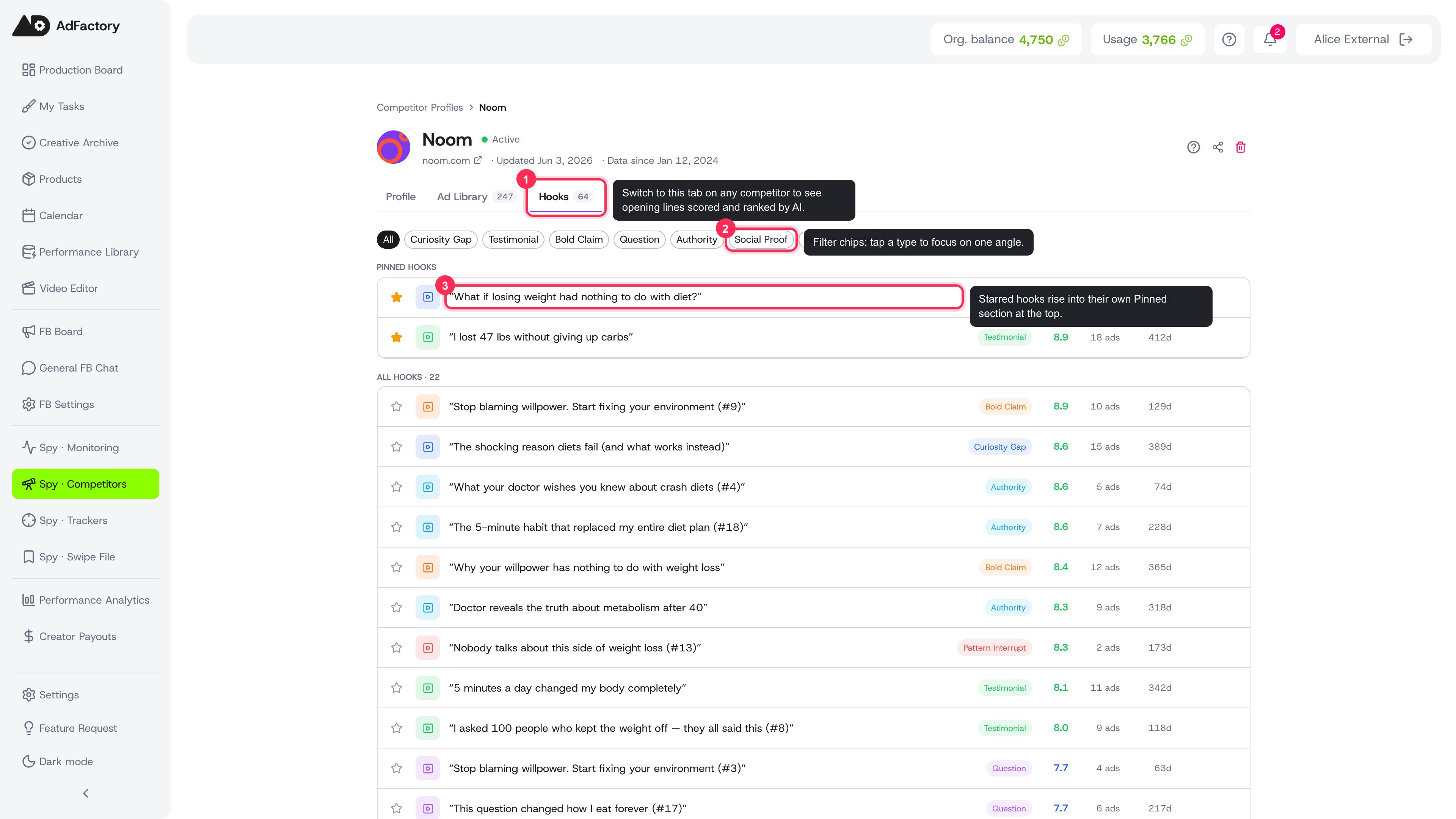1456x819 pixels.
Task: Unstar the "I lost 47 lbs without giving up carbs" hook
Action: 397,337
